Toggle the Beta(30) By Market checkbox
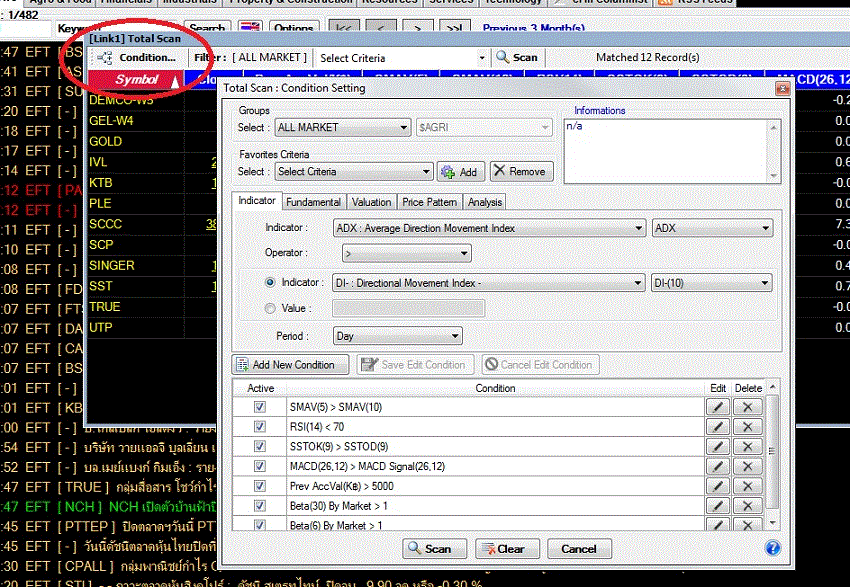Viewport: 850px width, 587px height. point(260,506)
